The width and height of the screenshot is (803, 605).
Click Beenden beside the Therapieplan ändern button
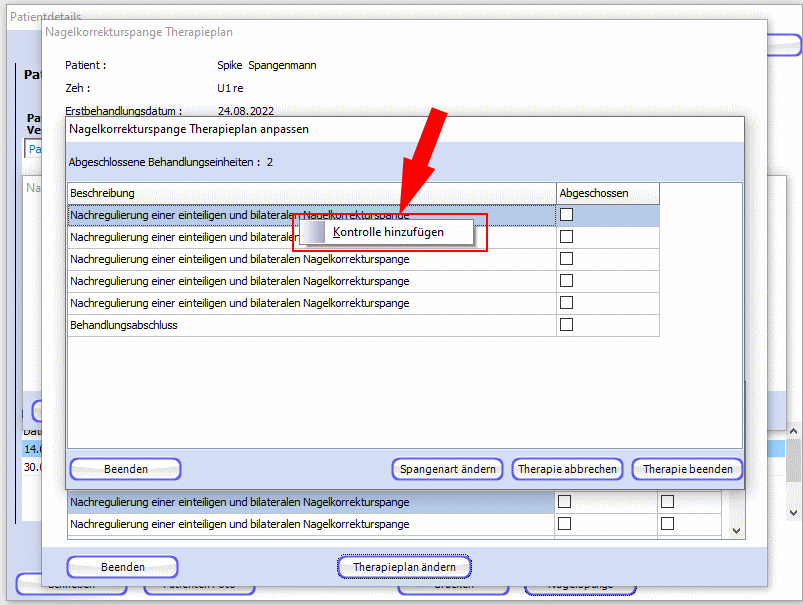[x=122, y=567]
